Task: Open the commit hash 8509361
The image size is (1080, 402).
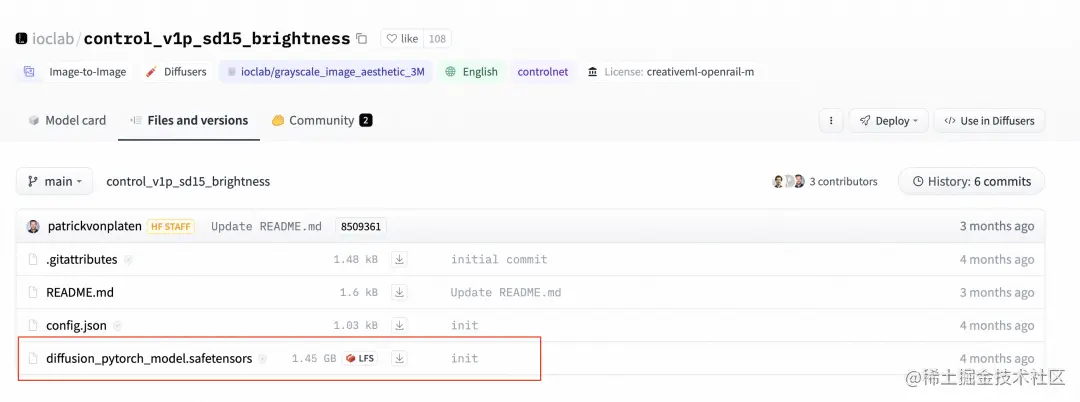Action: pos(361,226)
